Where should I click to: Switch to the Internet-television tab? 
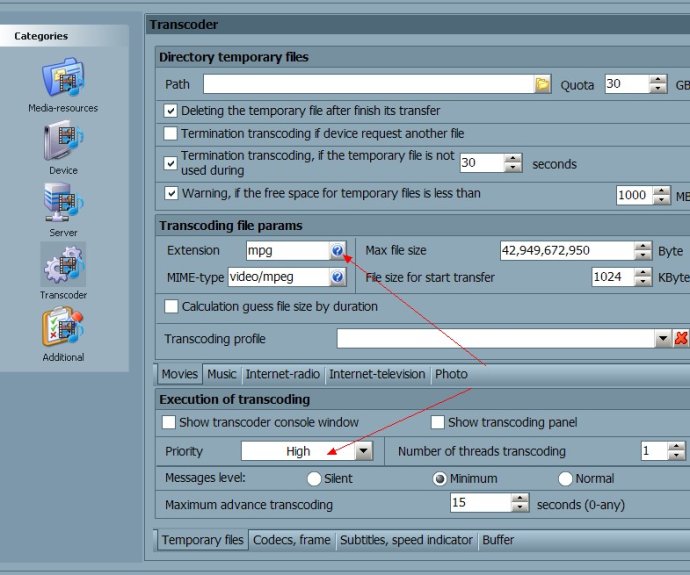point(377,374)
